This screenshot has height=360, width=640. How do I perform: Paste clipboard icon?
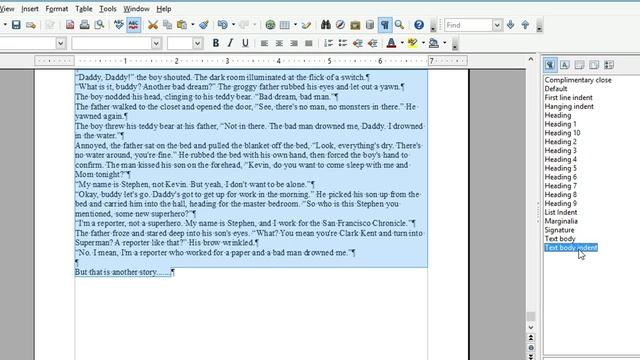pyautogui.click(x=182, y=25)
